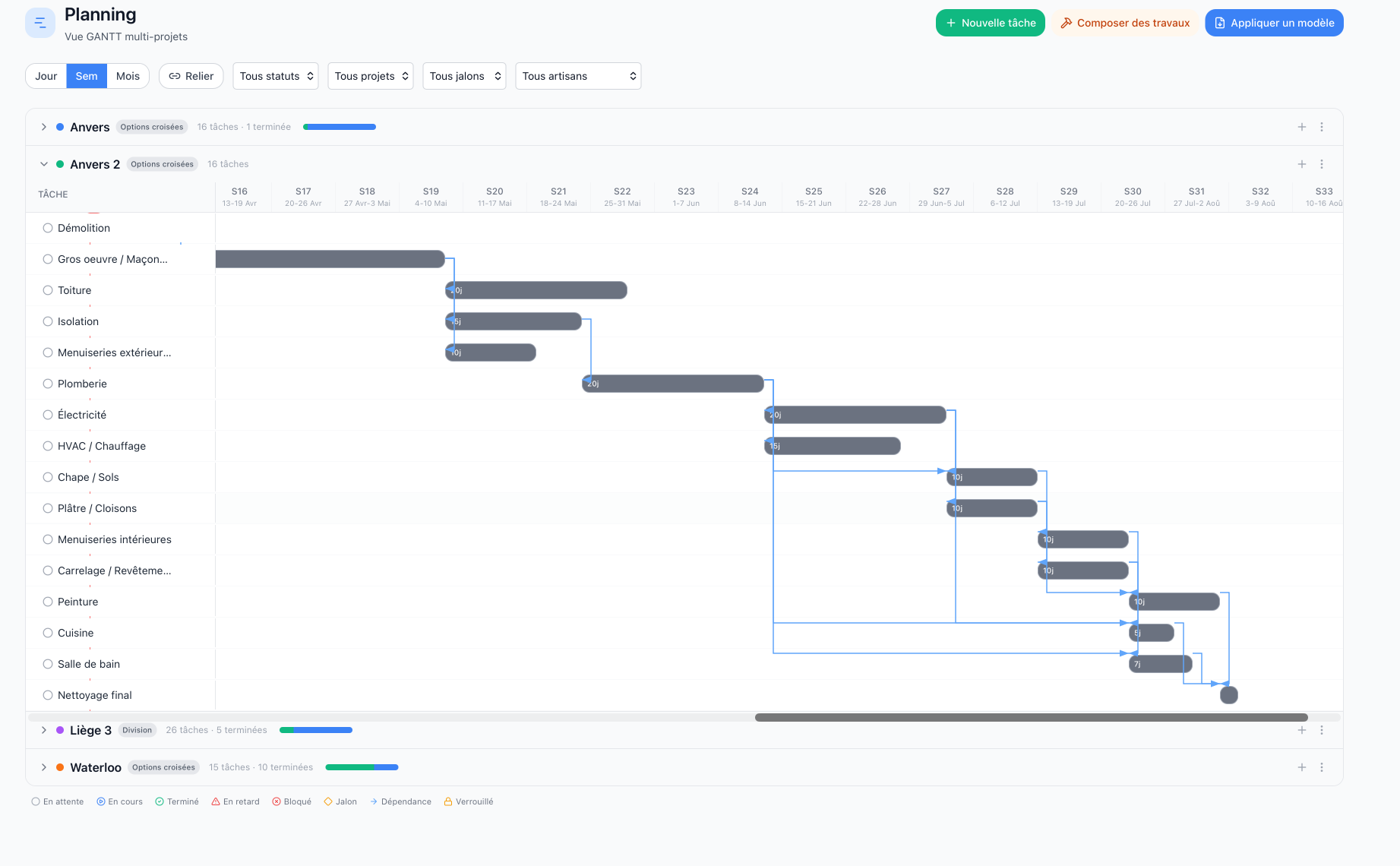Toggle status circle for Gros oeuvre / Maçon...
Image resolution: width=1400 pixels, height=866 pixels.
[48, 259]
